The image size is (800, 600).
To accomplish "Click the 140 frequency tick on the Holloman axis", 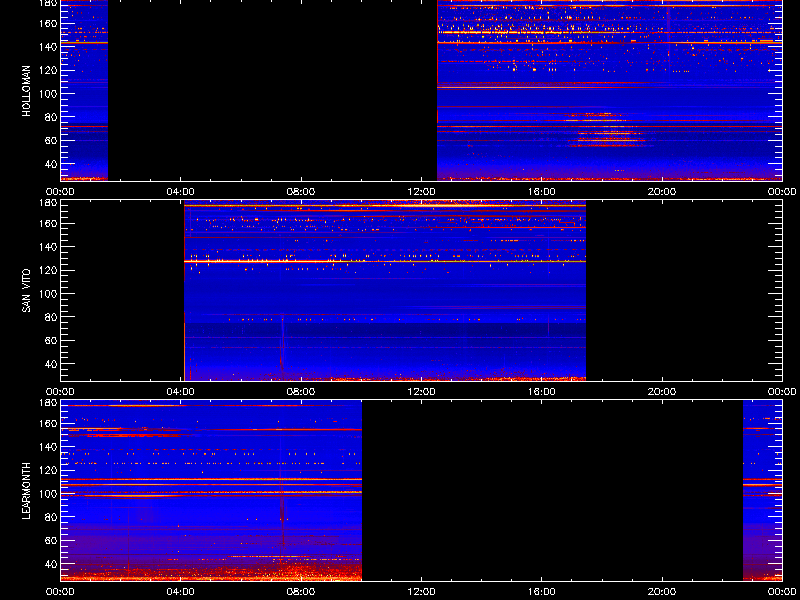I will (x=49, y=47).
